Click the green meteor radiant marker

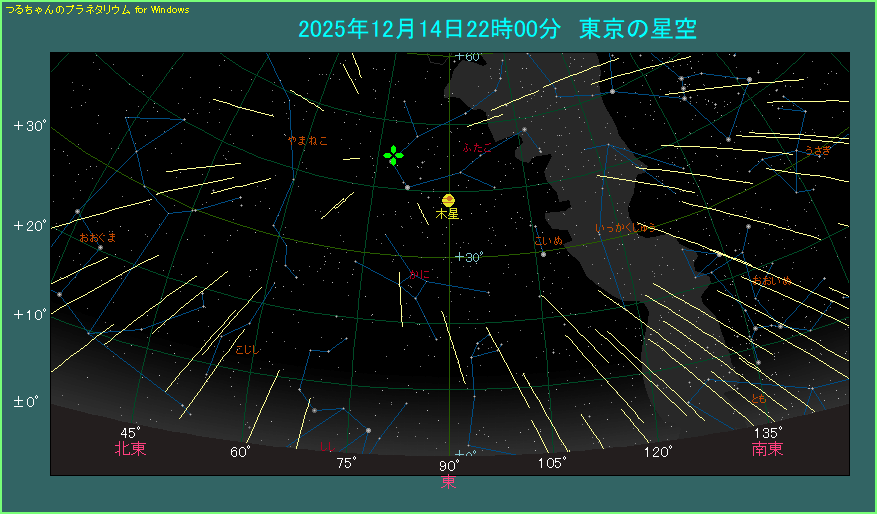(x=394, y=155)
